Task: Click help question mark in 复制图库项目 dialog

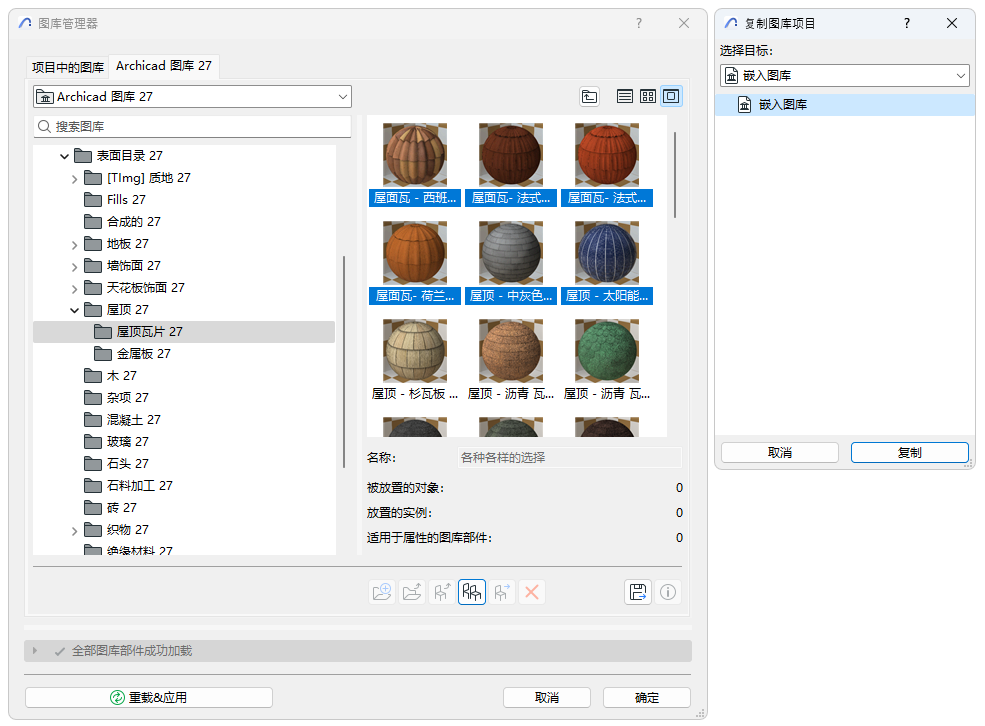Action: [x=906, y=23]
